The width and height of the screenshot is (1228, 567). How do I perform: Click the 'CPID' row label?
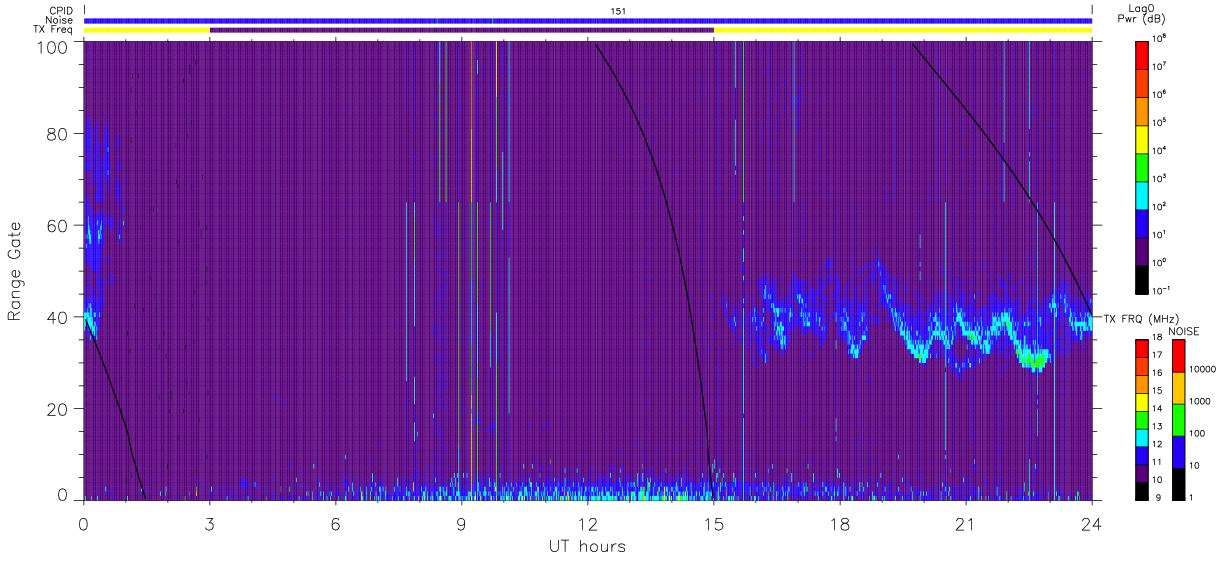pyautogui.click(x=60, y=10)
